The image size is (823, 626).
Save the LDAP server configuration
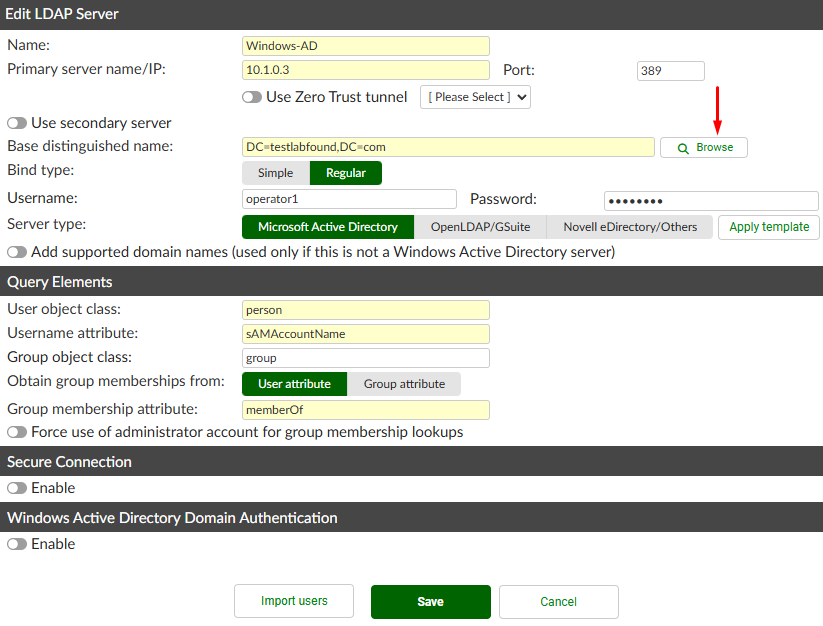(x=430, y=601)
